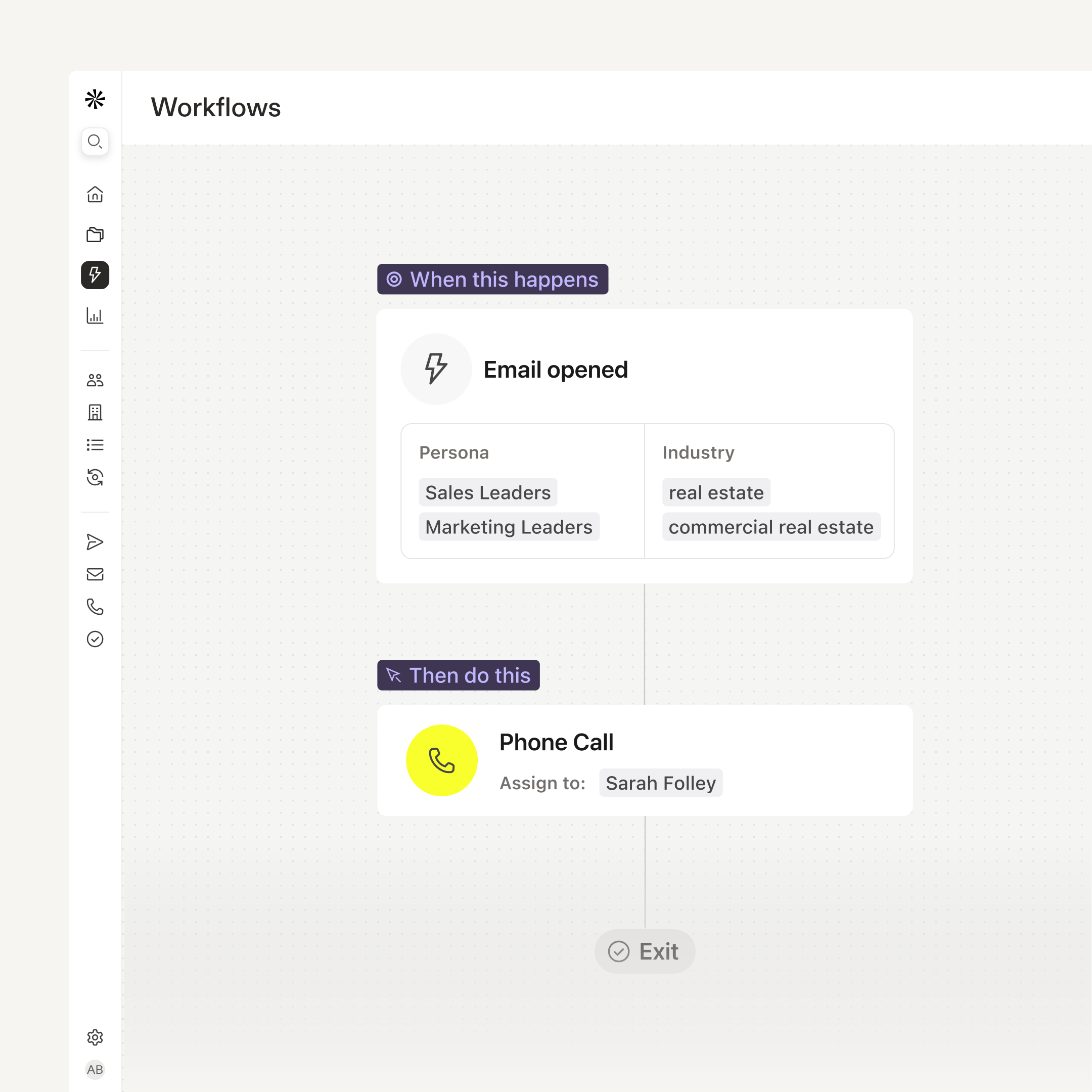Open the phone calls section
Viewport: 1092px width, 1092px height.
click(95, 608)
